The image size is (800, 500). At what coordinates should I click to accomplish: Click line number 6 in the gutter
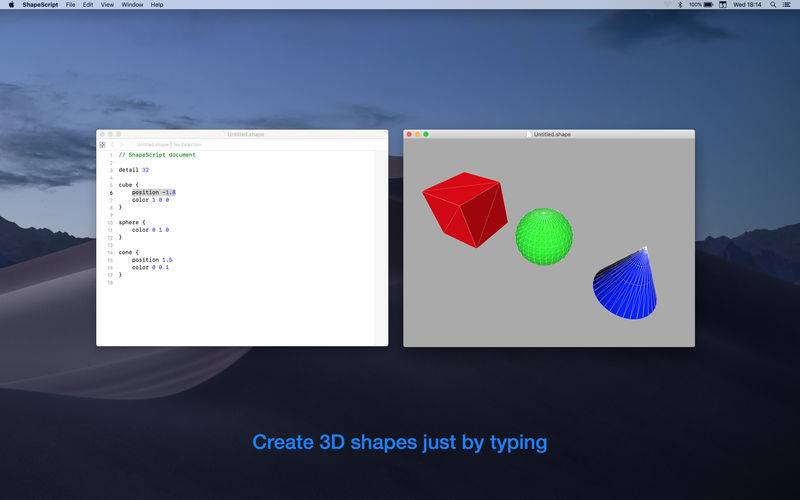111,193
